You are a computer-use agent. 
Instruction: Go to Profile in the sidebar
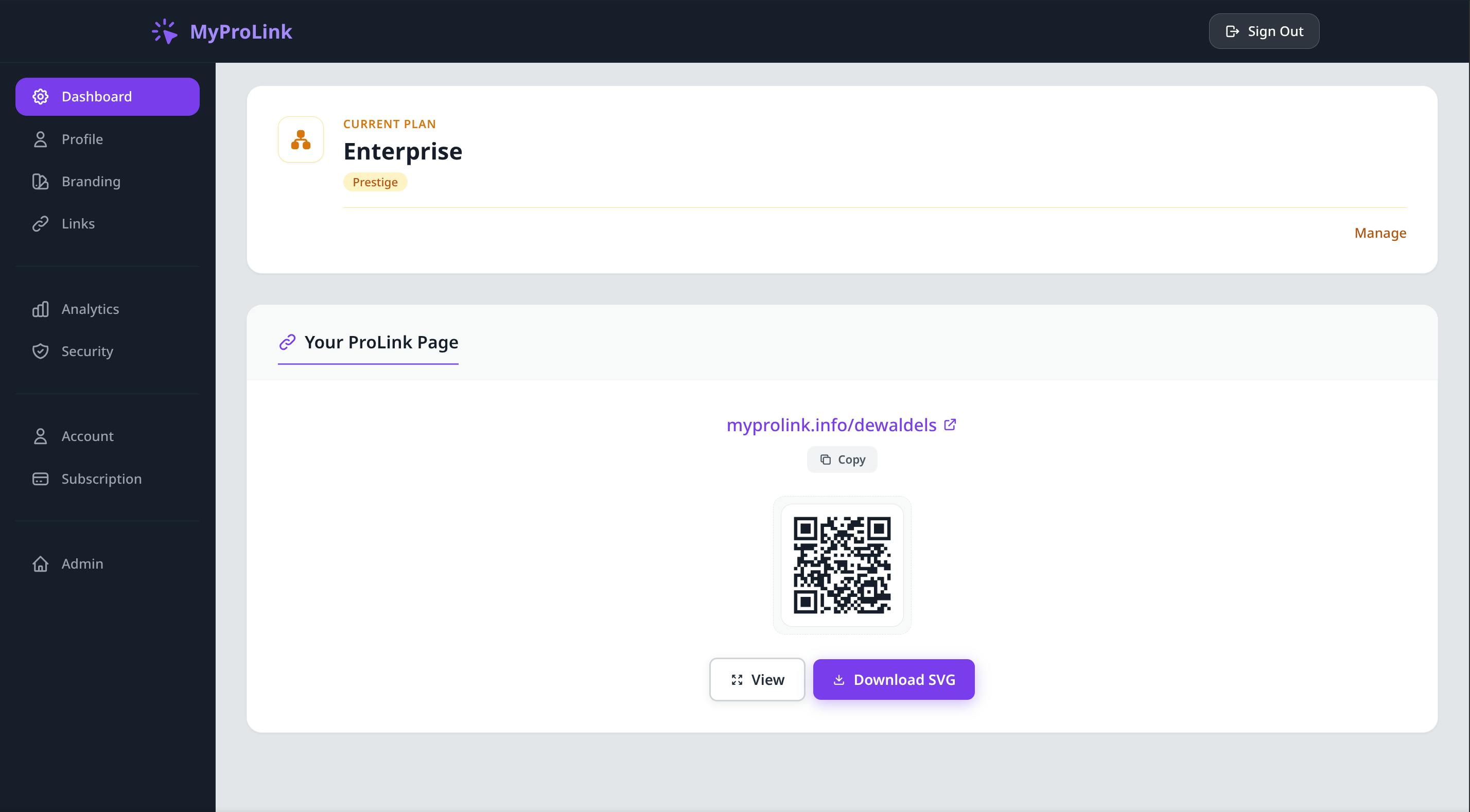click(107, 139)
